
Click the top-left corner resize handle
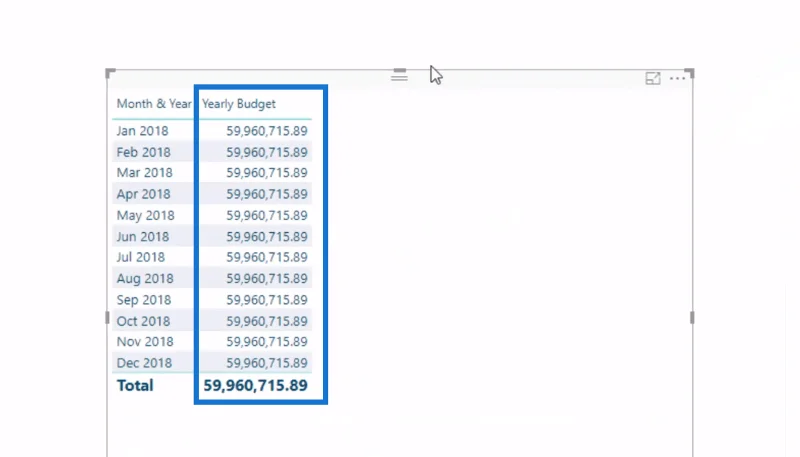(110, 73)
